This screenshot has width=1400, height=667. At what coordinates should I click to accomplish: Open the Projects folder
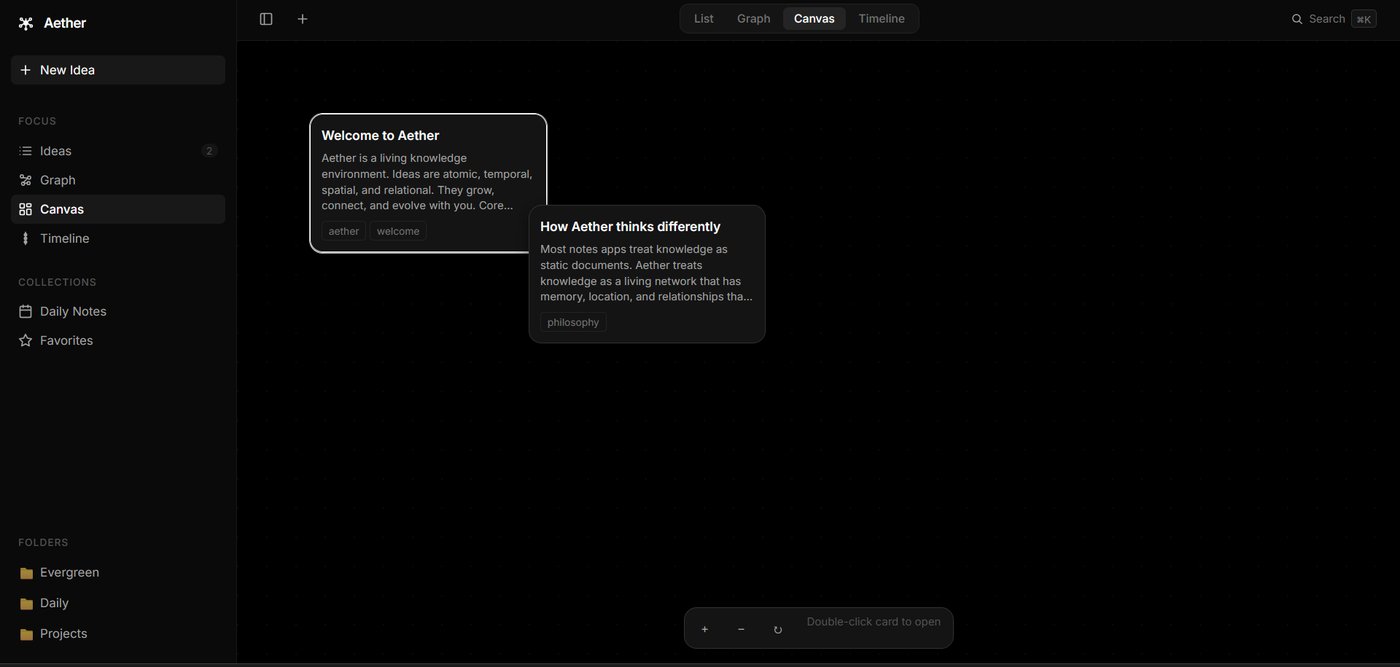[x=118, y=634]
